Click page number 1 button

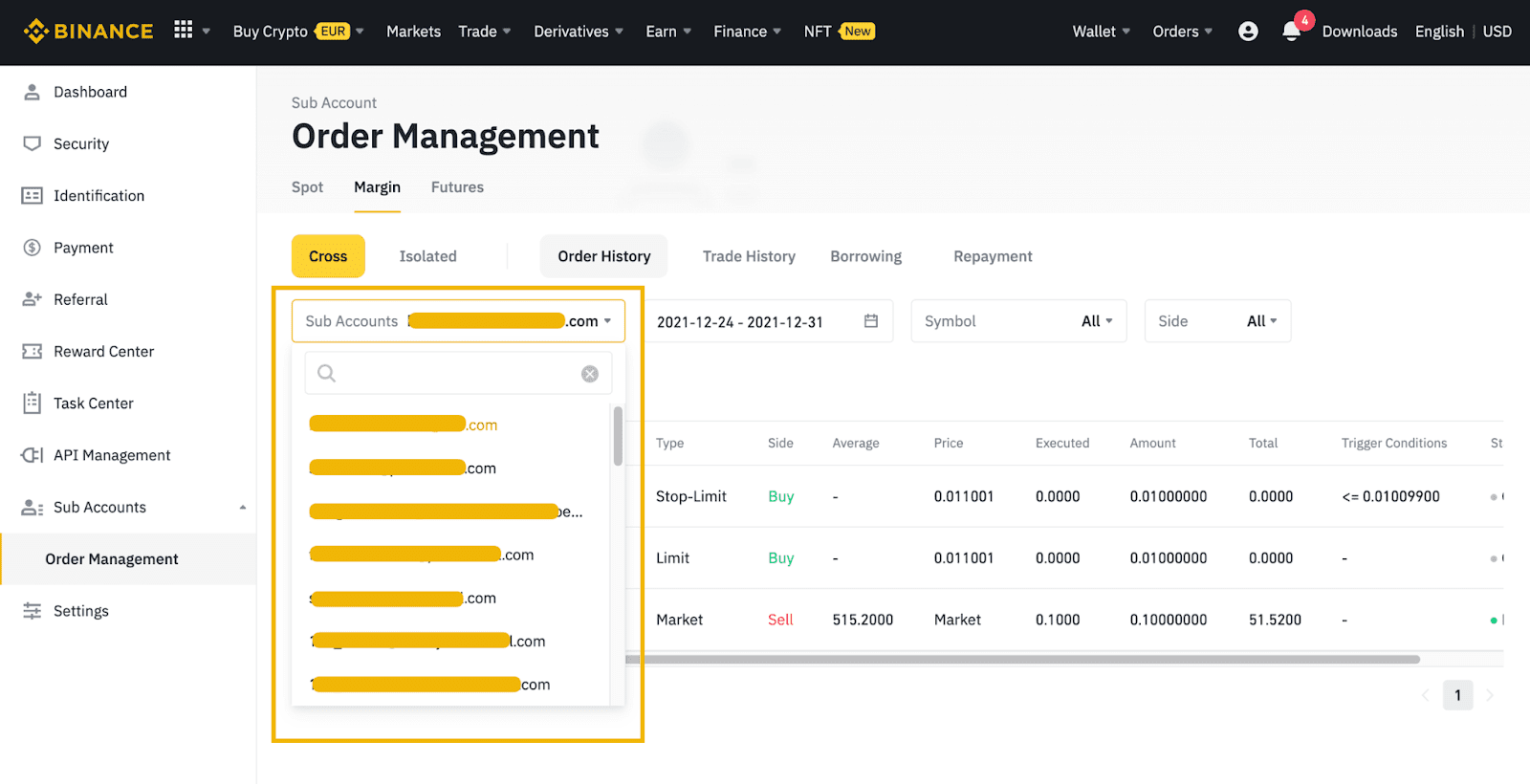1457,695
